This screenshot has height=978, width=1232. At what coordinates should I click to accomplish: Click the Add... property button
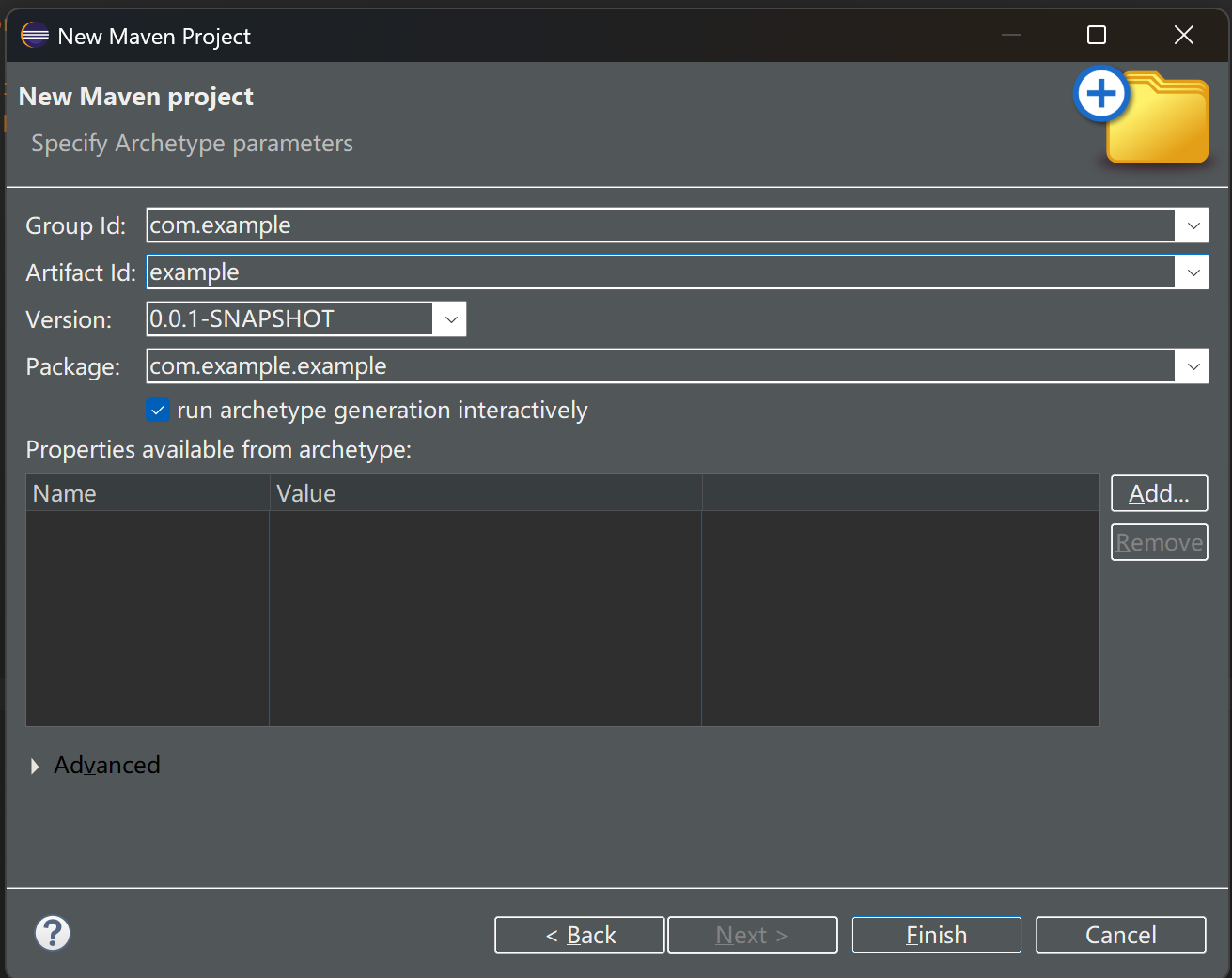tap(1159, 493)
